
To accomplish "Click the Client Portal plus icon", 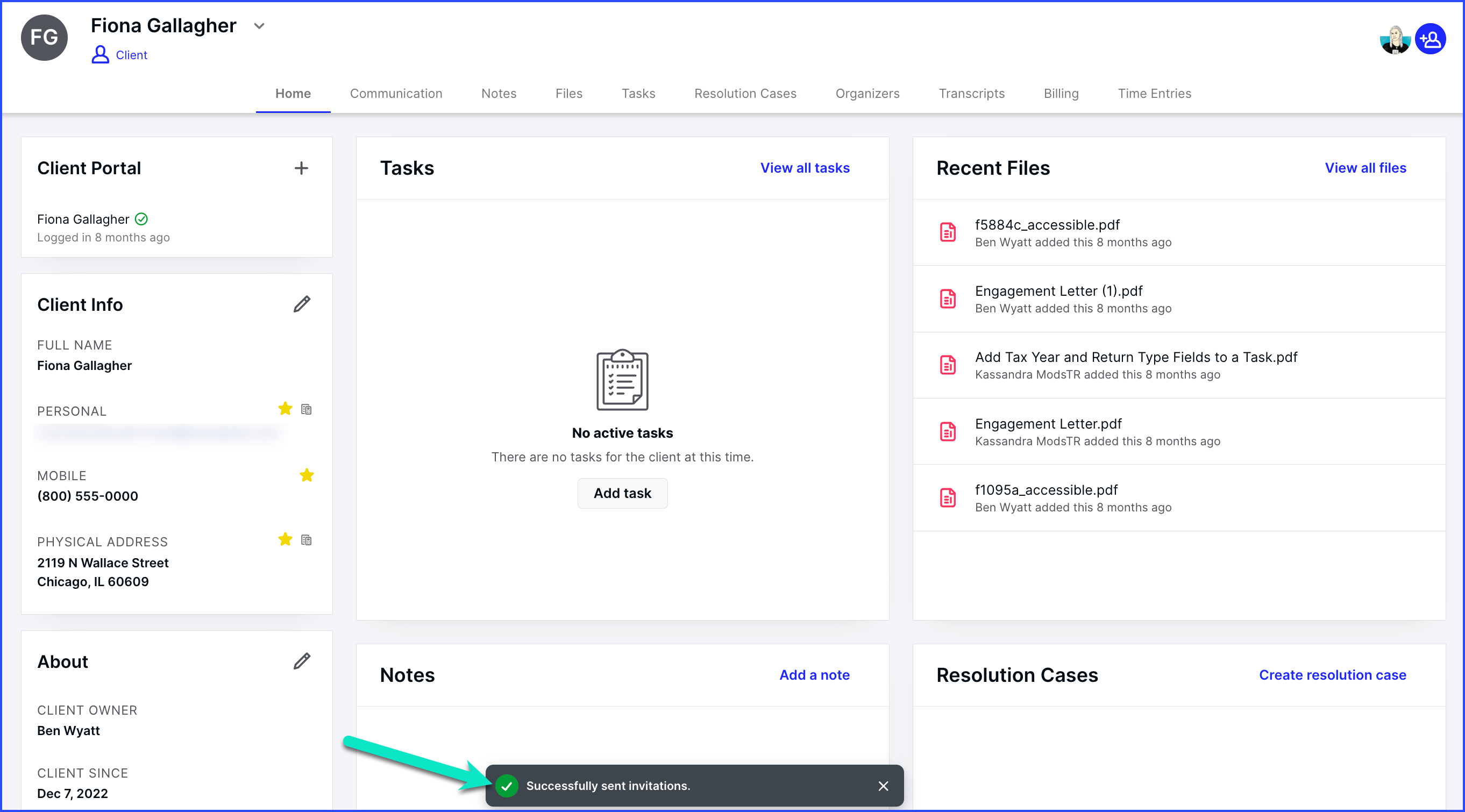I will pyautogui.click(x=301, y=168).
